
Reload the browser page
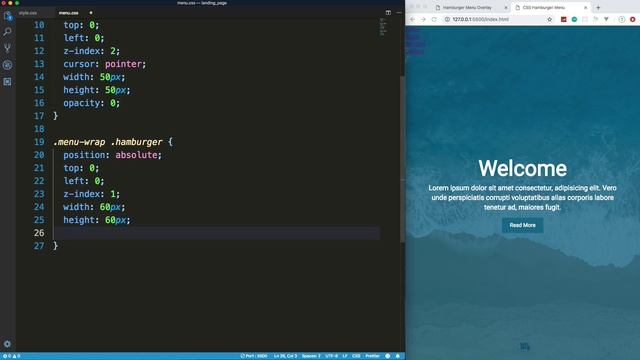click(x=434, y=19)
